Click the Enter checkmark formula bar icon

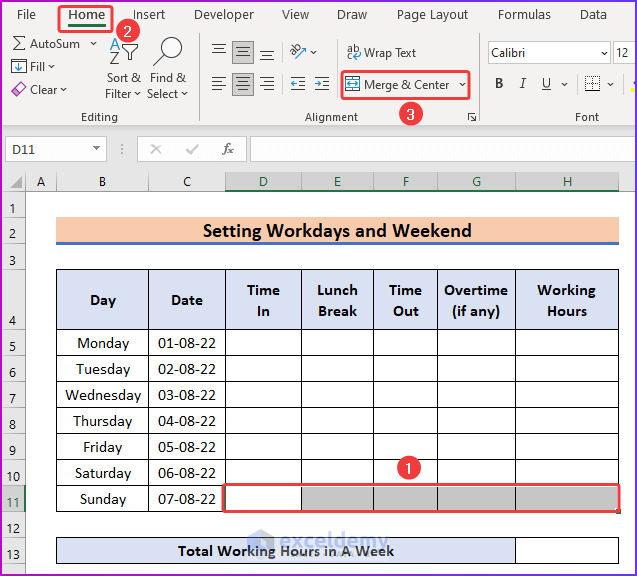[x=192, y=149]
